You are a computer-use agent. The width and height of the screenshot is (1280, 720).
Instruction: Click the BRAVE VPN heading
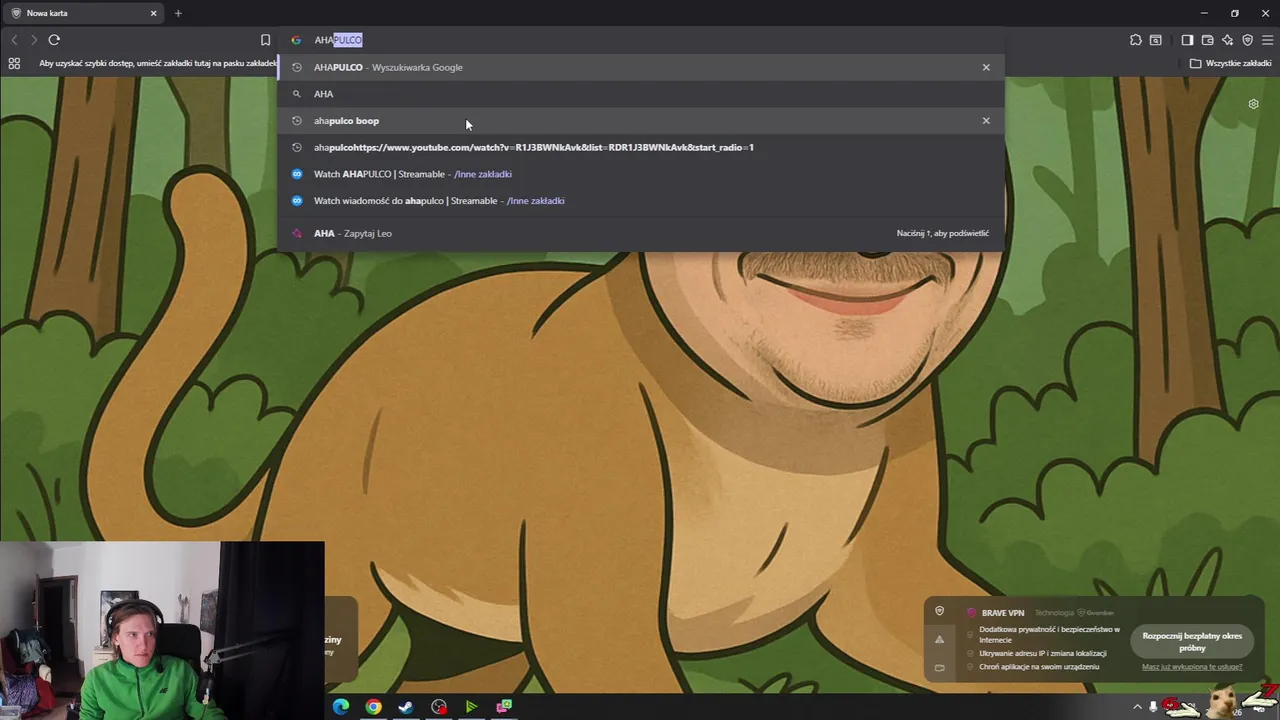click(1003, 613)
